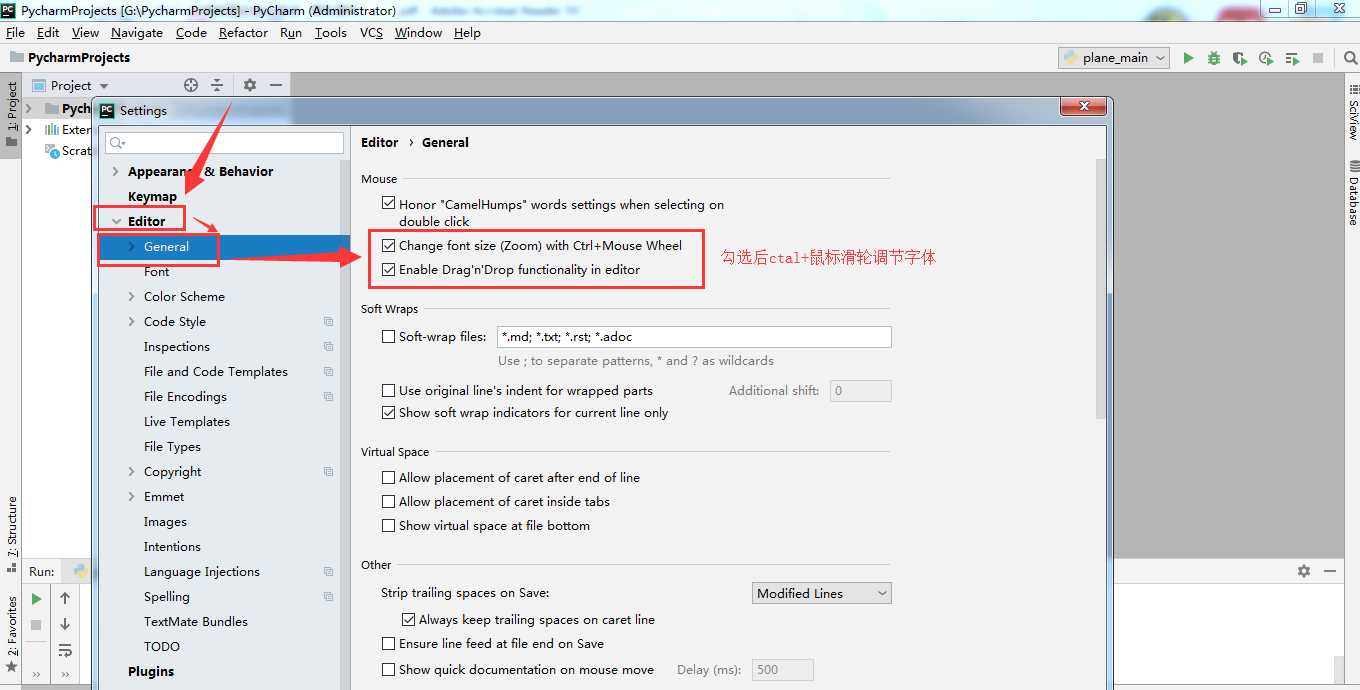Run plane_main with the green play icon
The height and width of the screenshot is (690, 1360).
[1188, 58]
